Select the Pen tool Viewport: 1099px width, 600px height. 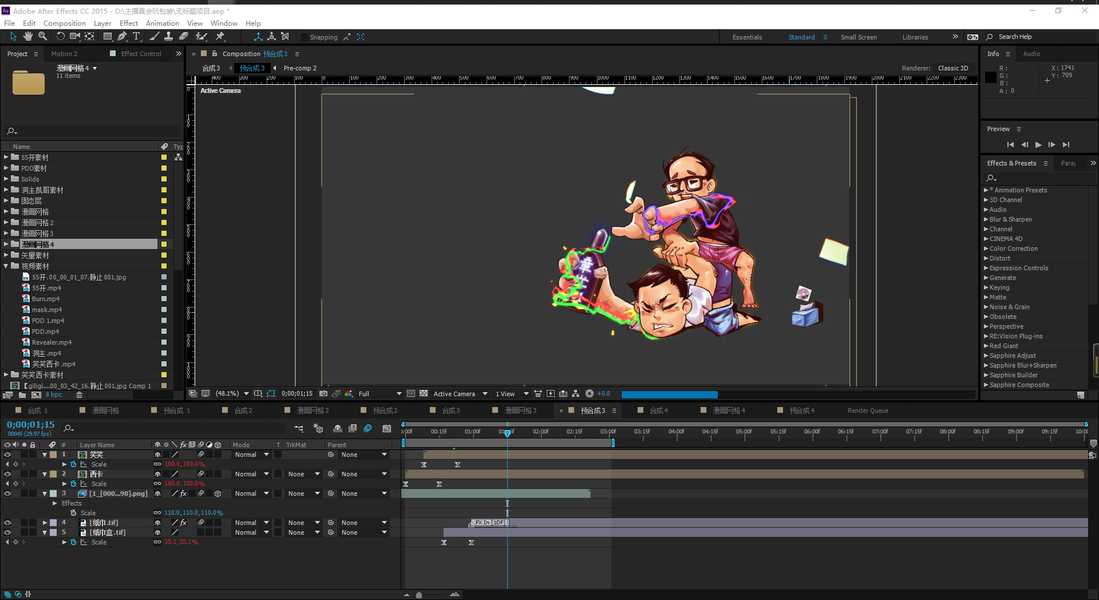coord(122,36)
